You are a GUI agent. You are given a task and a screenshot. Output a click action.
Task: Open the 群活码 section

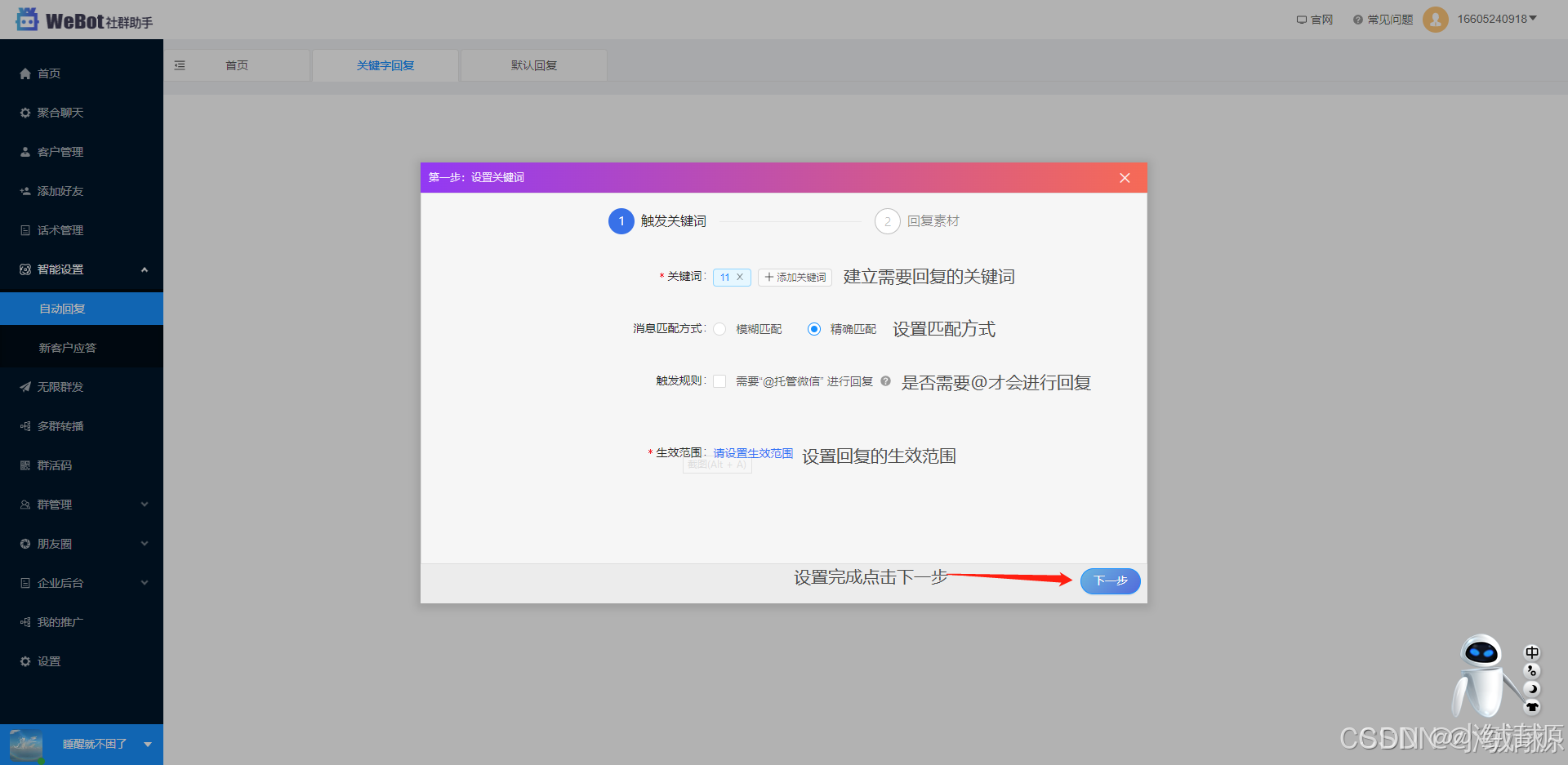54,465
